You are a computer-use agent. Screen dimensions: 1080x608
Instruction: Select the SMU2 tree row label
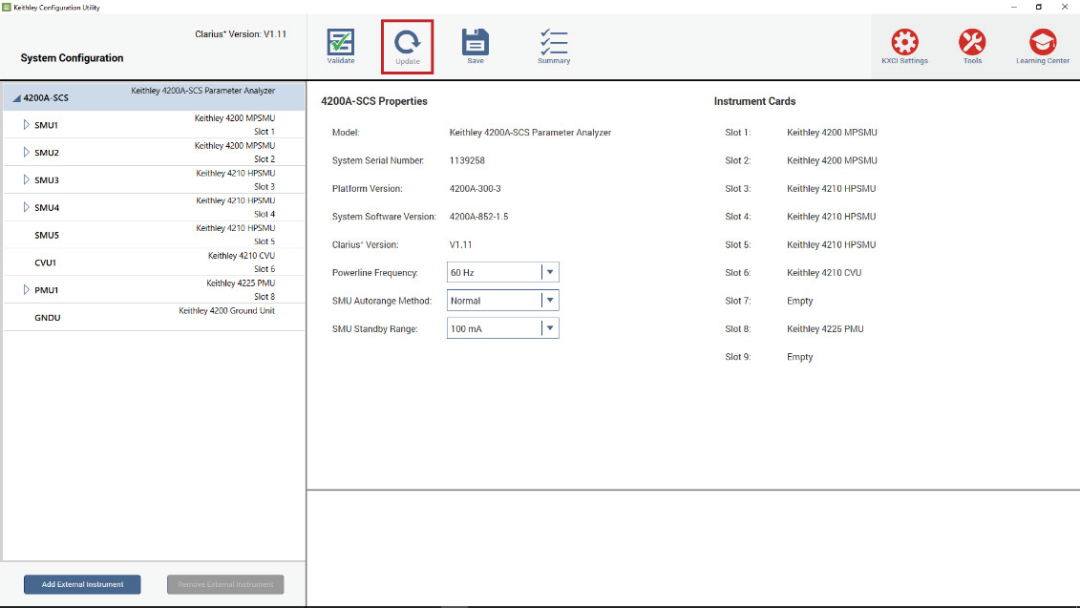point(47,153)
